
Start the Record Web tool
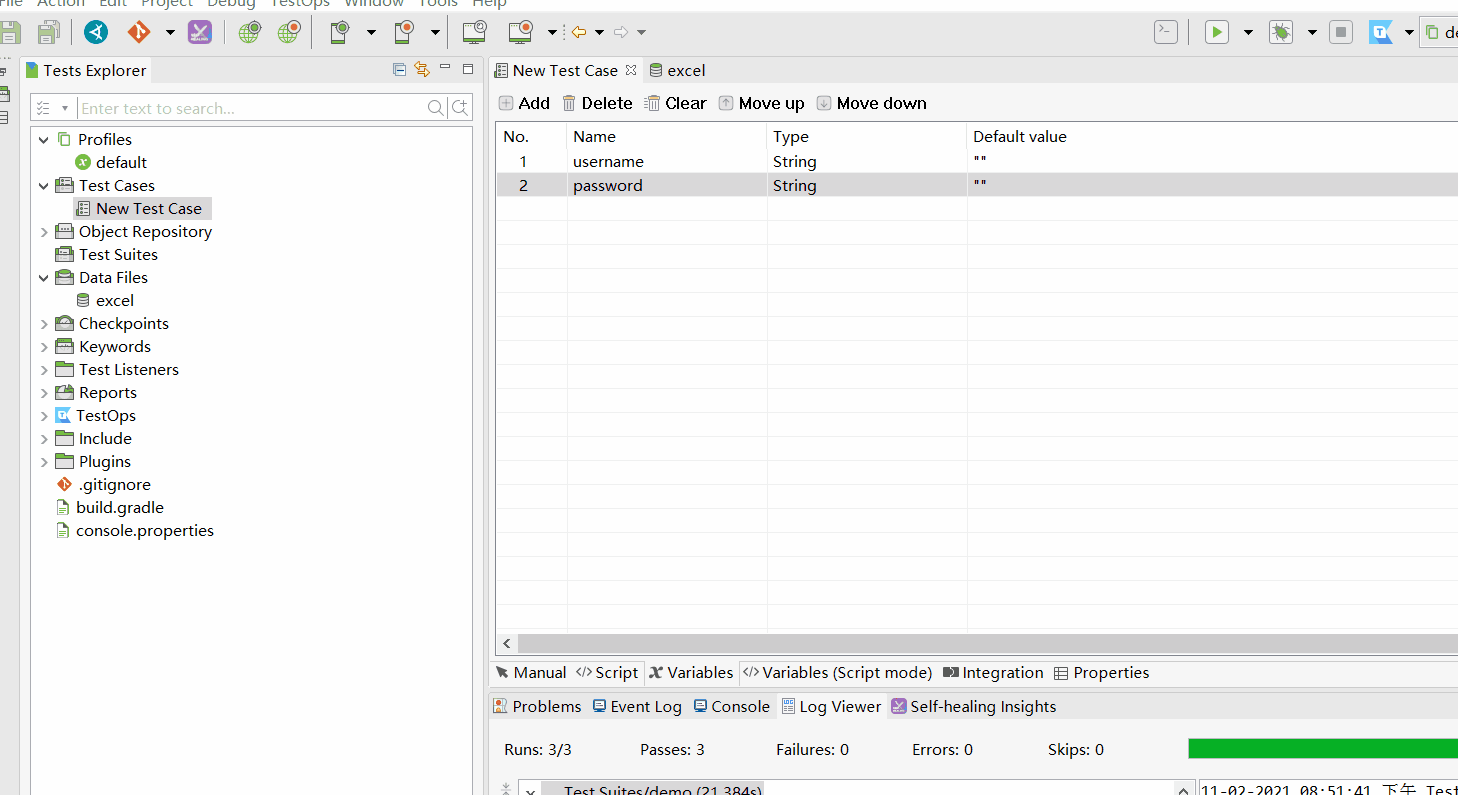tap(289, 32)
